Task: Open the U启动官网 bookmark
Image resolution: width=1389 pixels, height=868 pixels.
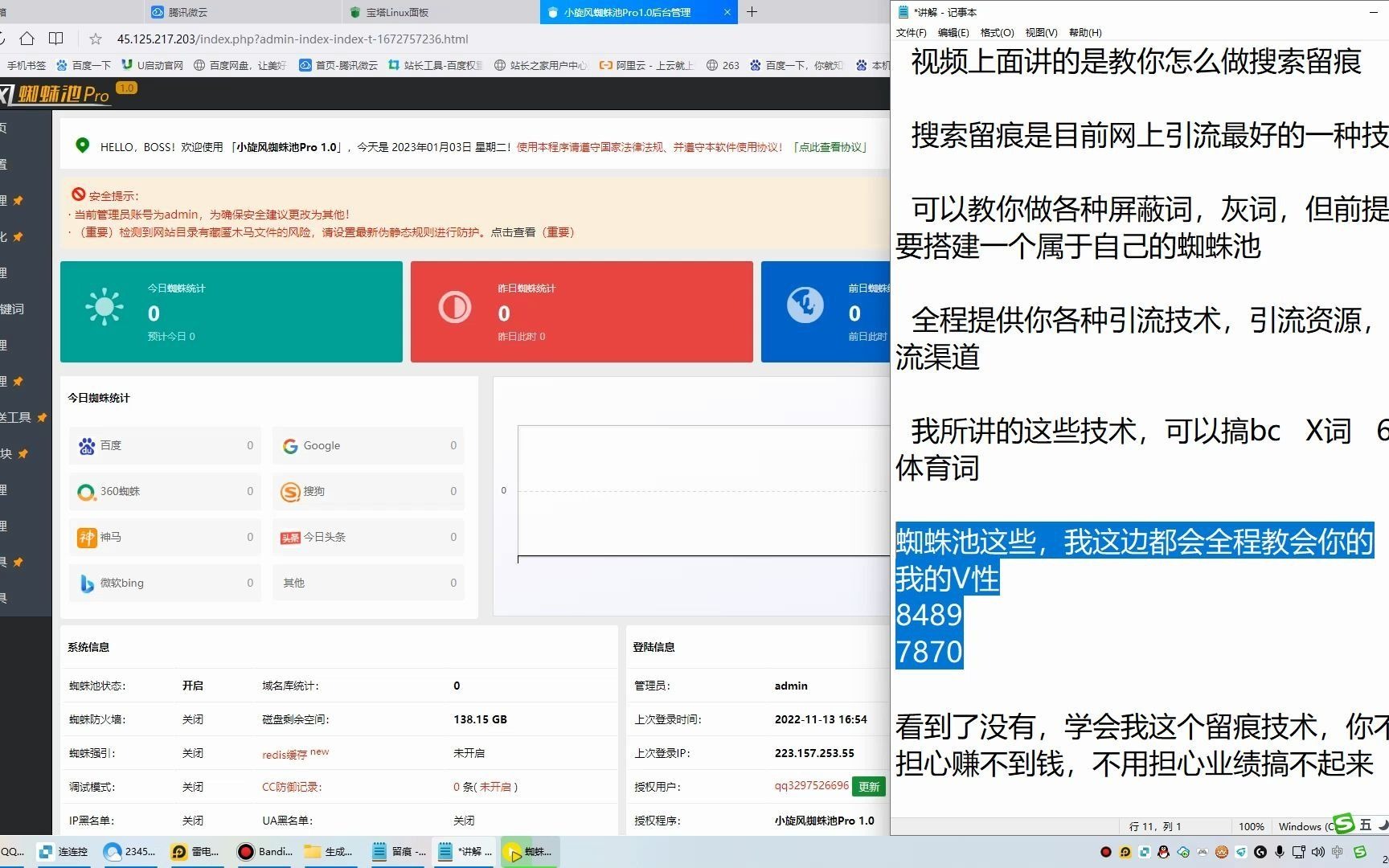Action: point(153,65)
